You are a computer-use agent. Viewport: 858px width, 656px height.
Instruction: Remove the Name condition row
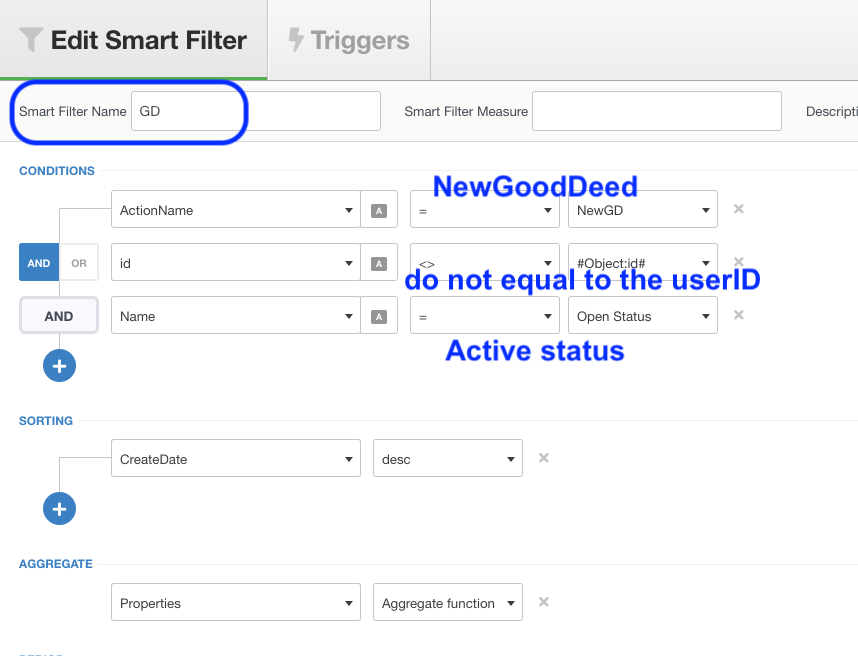click(x=739, y=315)
